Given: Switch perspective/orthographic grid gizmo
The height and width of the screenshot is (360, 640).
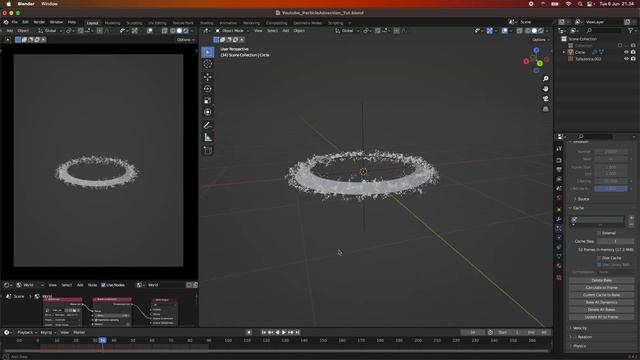Looking at the screenshot, I should pos(546,109).
